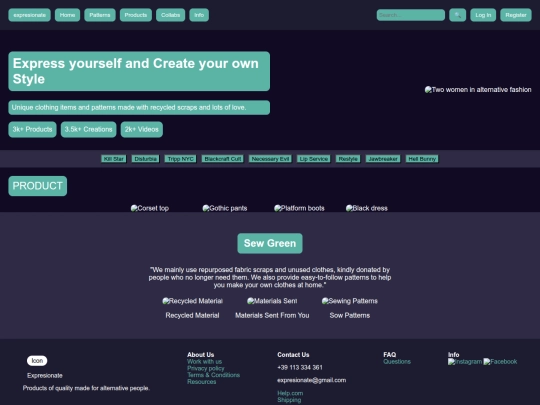Select the Kill Star brand tag
The width and height of the screenshot is (540, 405).
click(114, 159)
